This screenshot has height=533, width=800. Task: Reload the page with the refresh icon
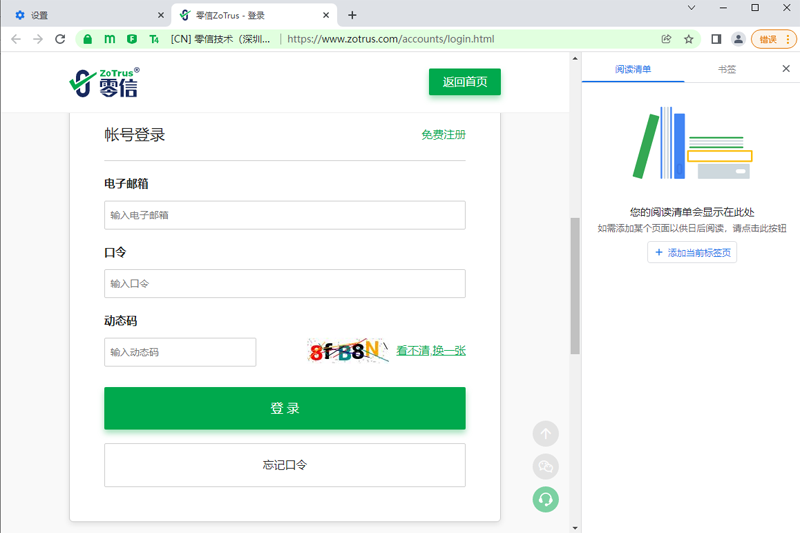(60, 39)
